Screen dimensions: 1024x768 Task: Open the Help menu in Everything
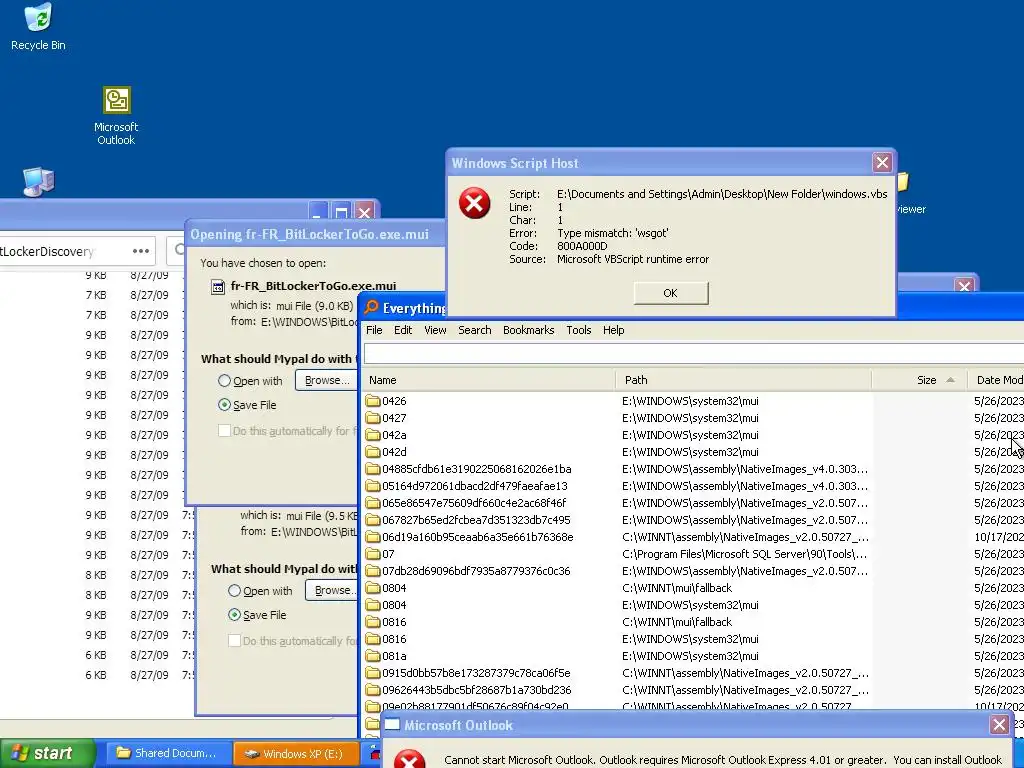(613, 330)
